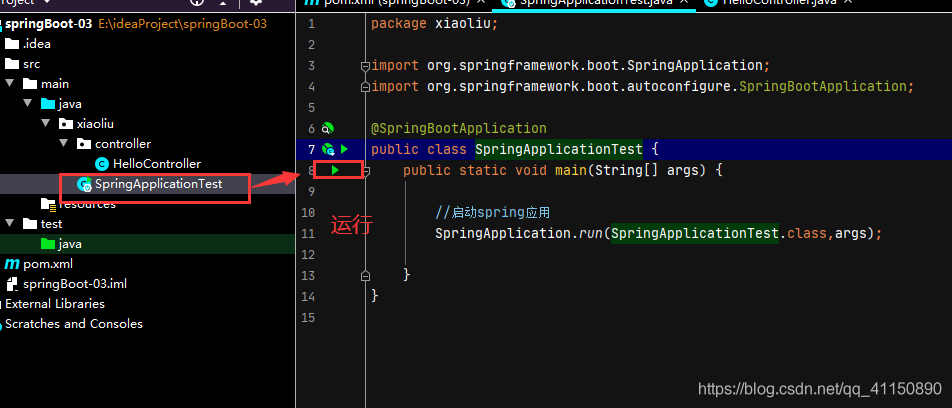This screenshot has width=952, height=408.
Task: Close the pom.xml editor tab
Action: point(479,2)
